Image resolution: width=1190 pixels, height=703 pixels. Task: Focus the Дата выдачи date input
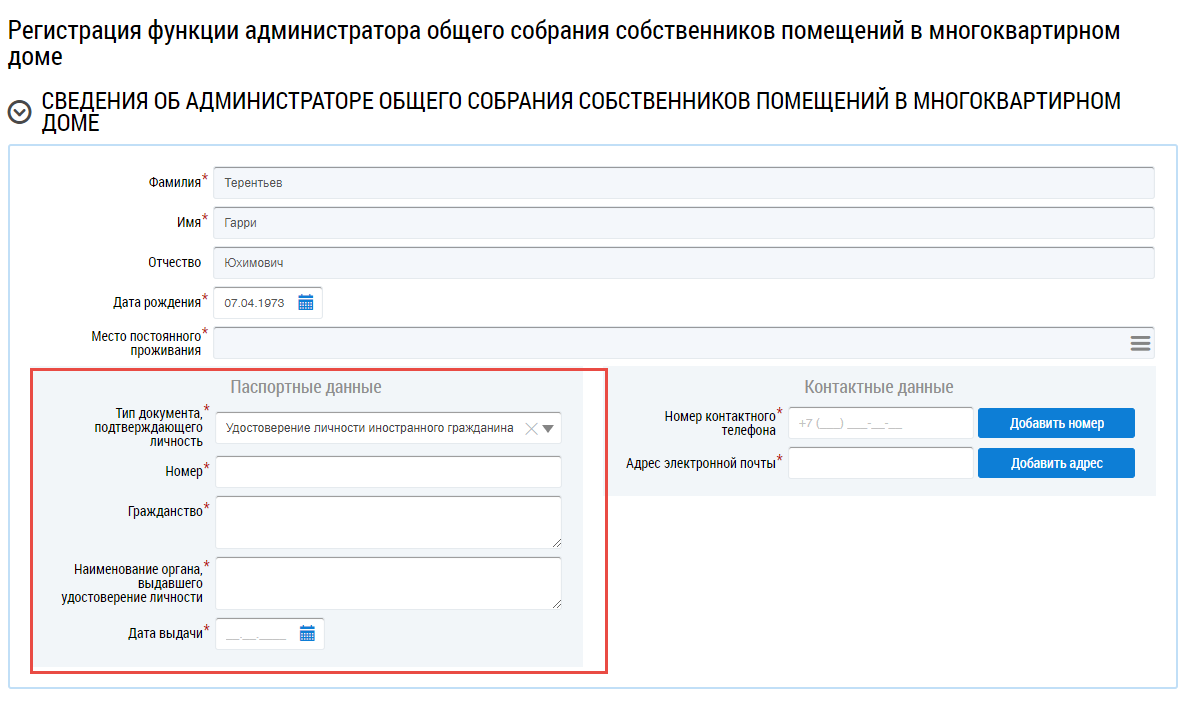[256, 634]
